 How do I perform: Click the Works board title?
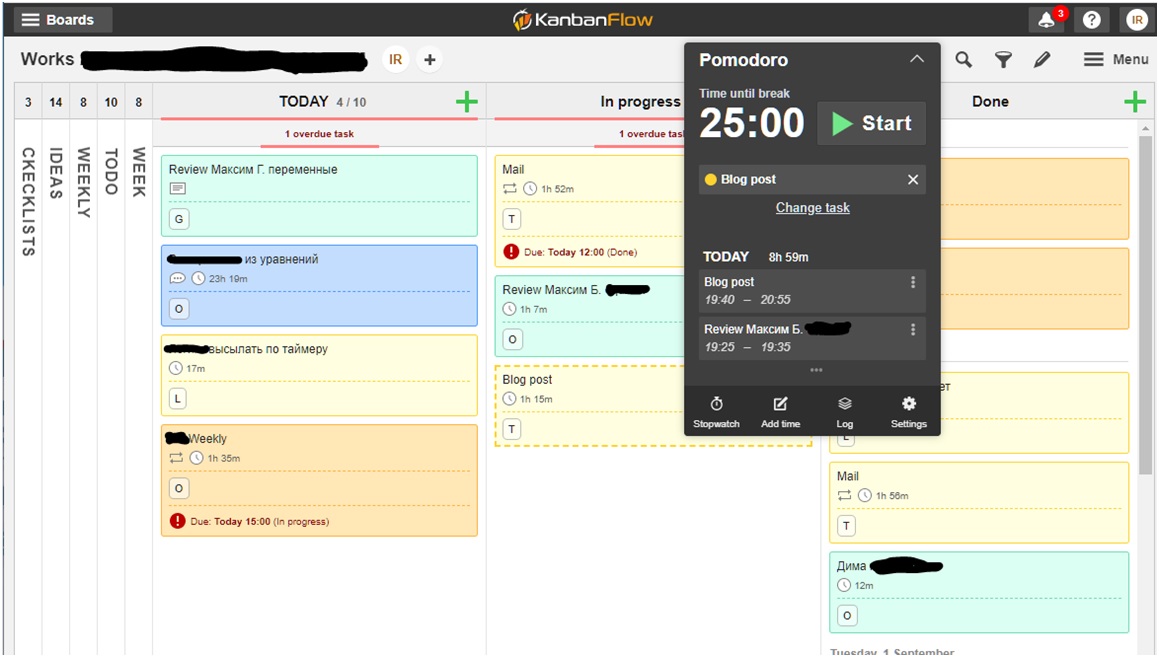click(47, 59)
